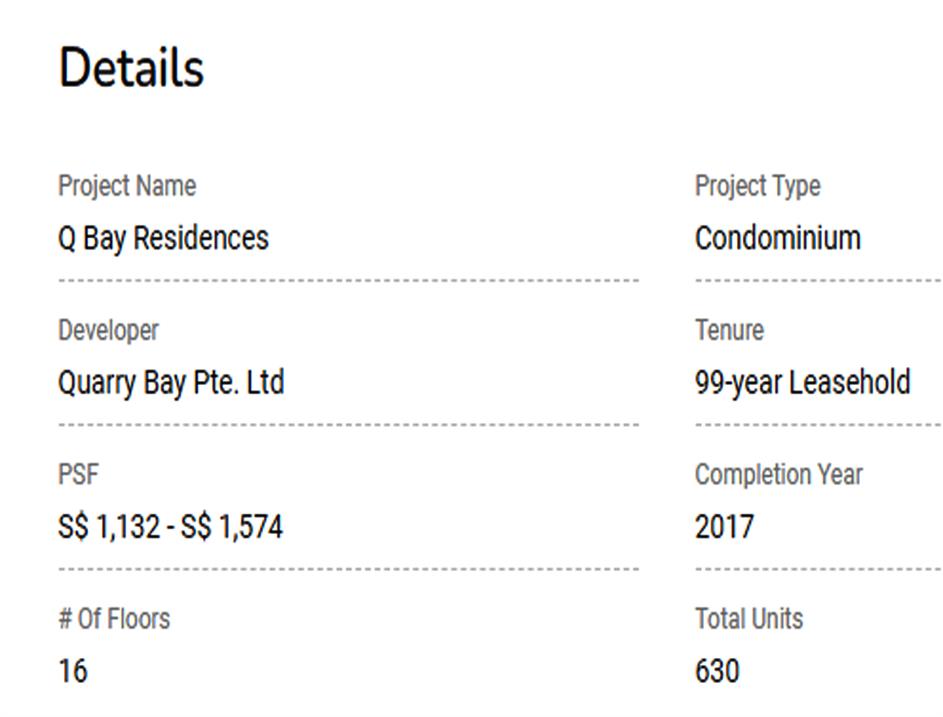943x717 pixels.
Task: Select the 99-year Leasehold value
Action: (x=802, y=382)
